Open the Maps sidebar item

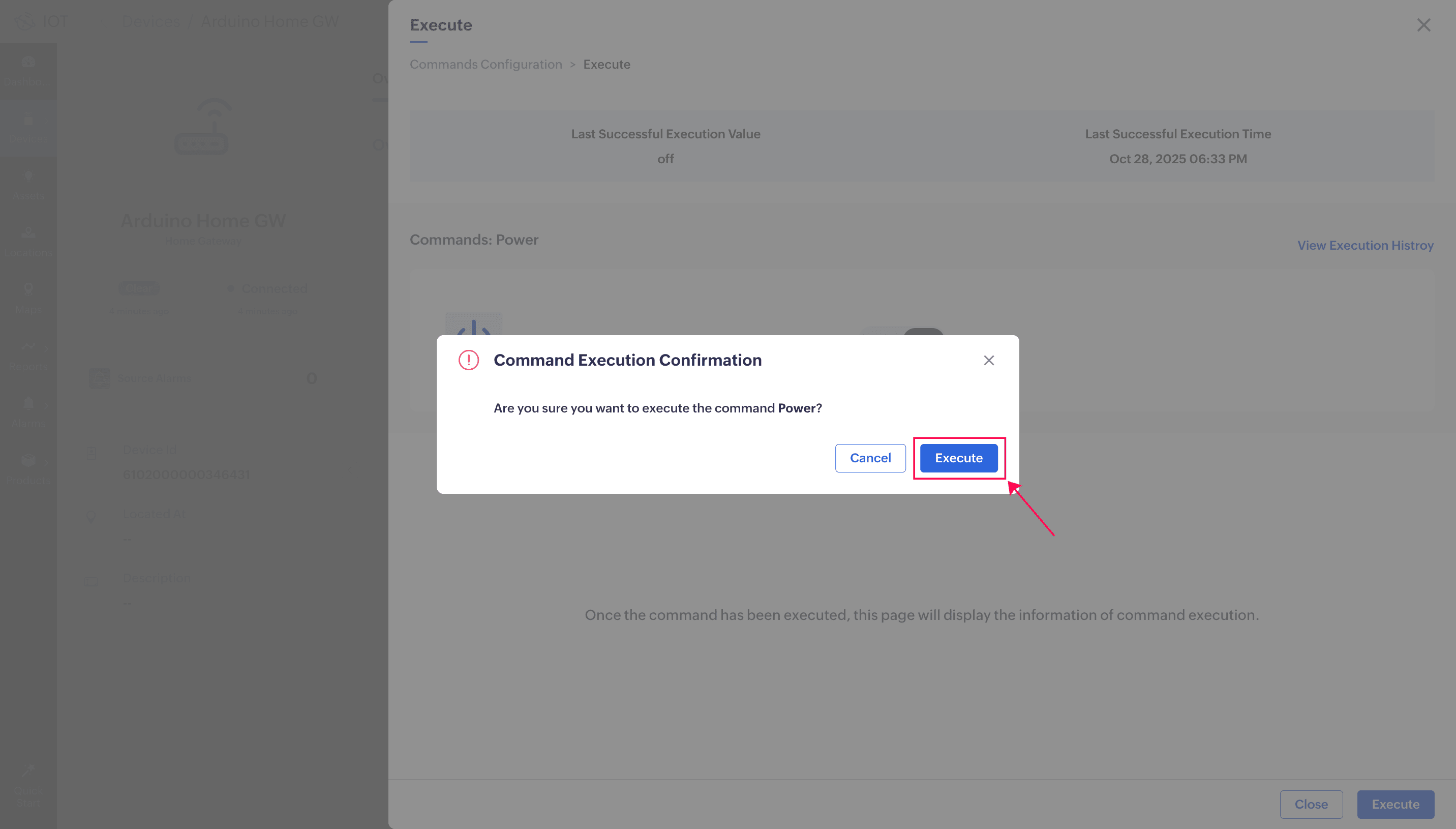(x=28, y=299)
